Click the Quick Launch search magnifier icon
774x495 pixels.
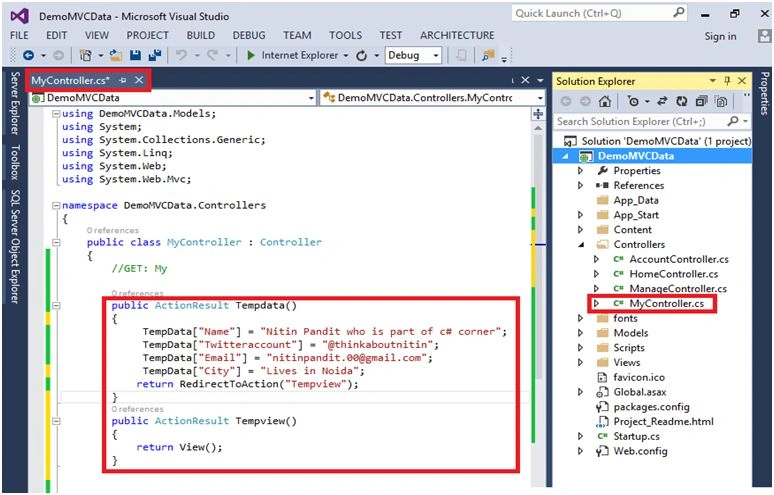[679, 12]
